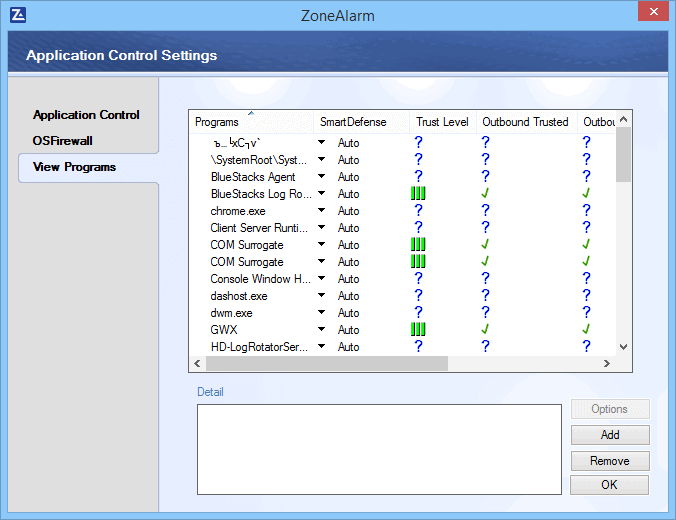
Task: Open SmartDefense dropdown for dashost.exe
Action: point(322,295)
